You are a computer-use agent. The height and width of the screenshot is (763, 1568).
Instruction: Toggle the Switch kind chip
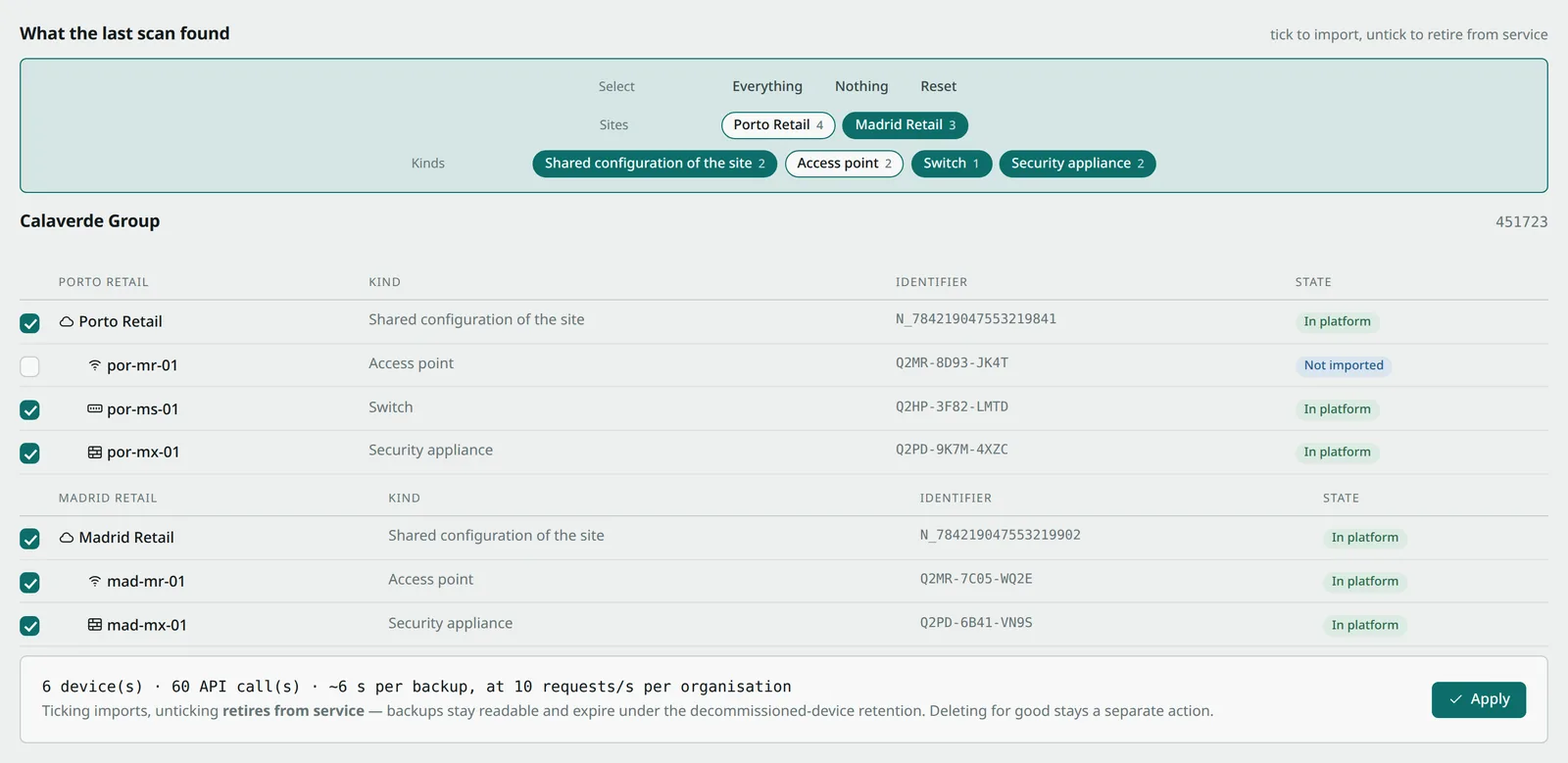[x=952, y=164]
